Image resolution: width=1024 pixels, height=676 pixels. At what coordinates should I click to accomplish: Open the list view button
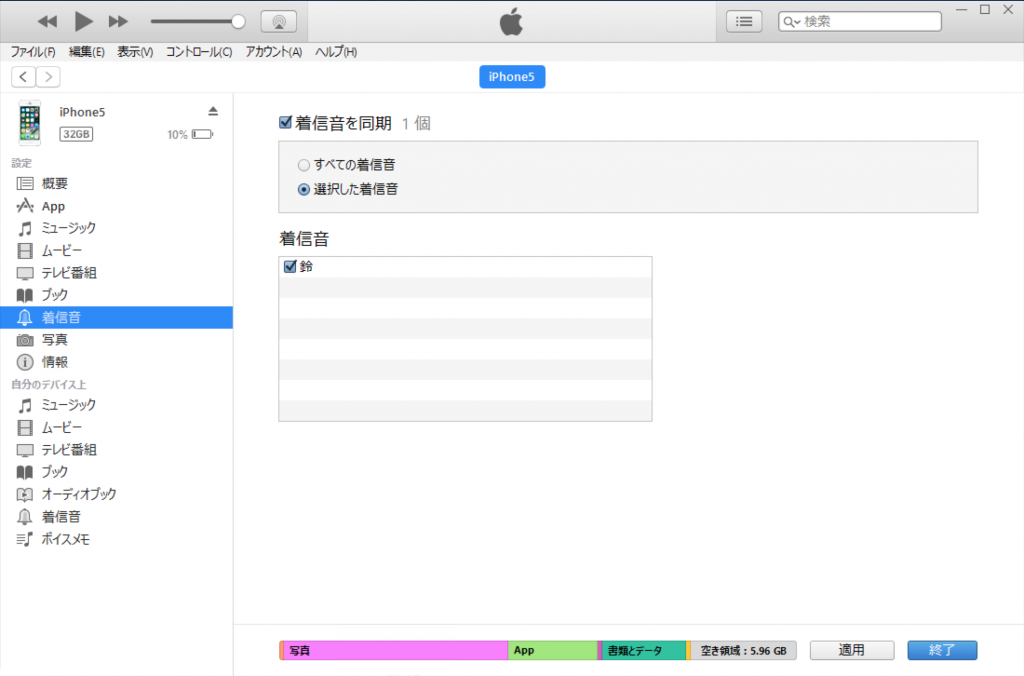pyautogui.click(x=744, y=22)
